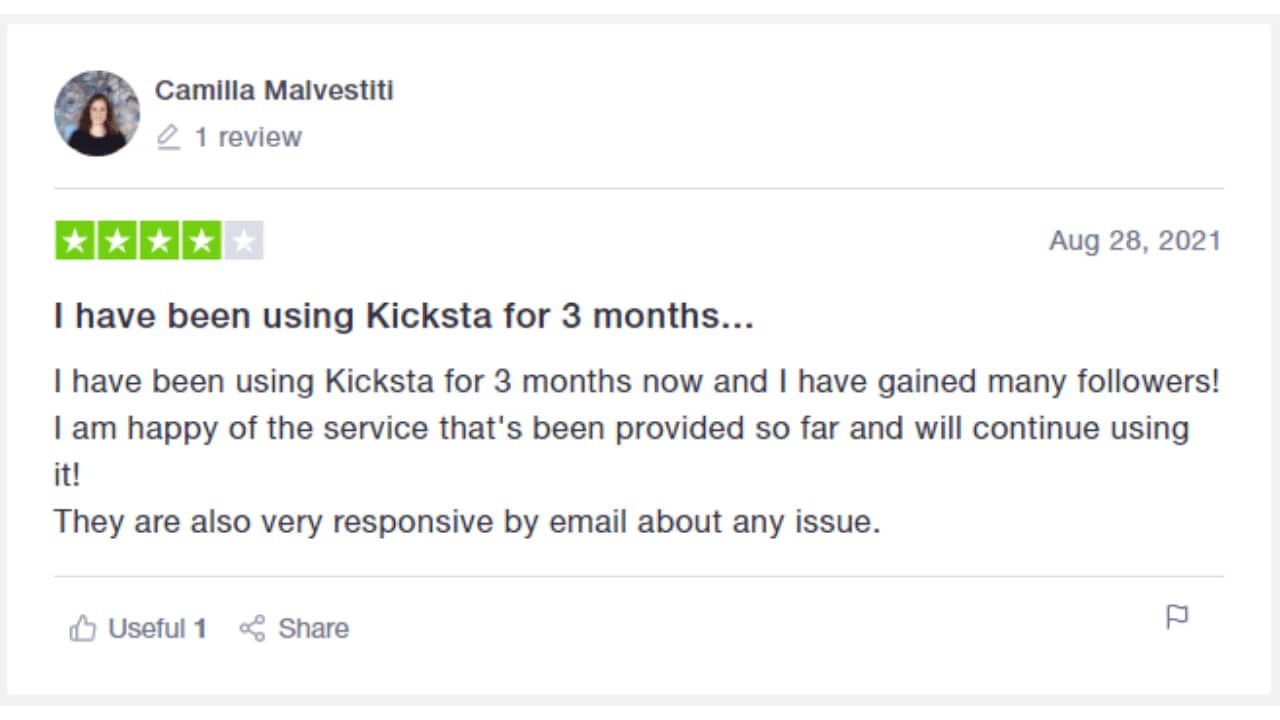Click the review's first body sentence
Viewport: 1280px width, 720px height.
(636, 382)
